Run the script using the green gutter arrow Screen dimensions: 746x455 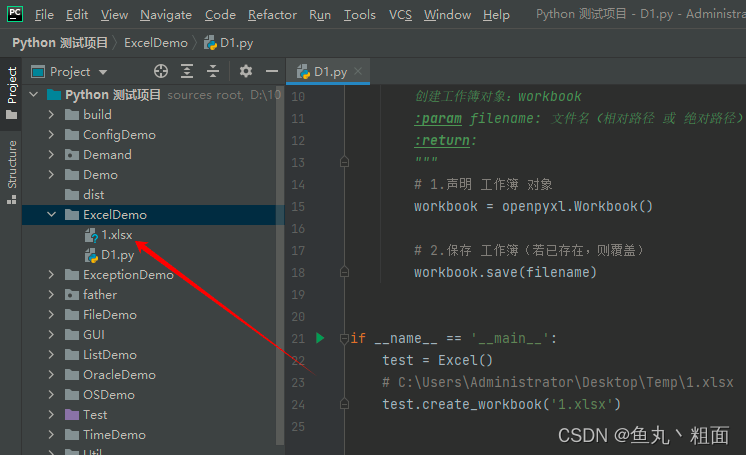(x=320, y=338)
